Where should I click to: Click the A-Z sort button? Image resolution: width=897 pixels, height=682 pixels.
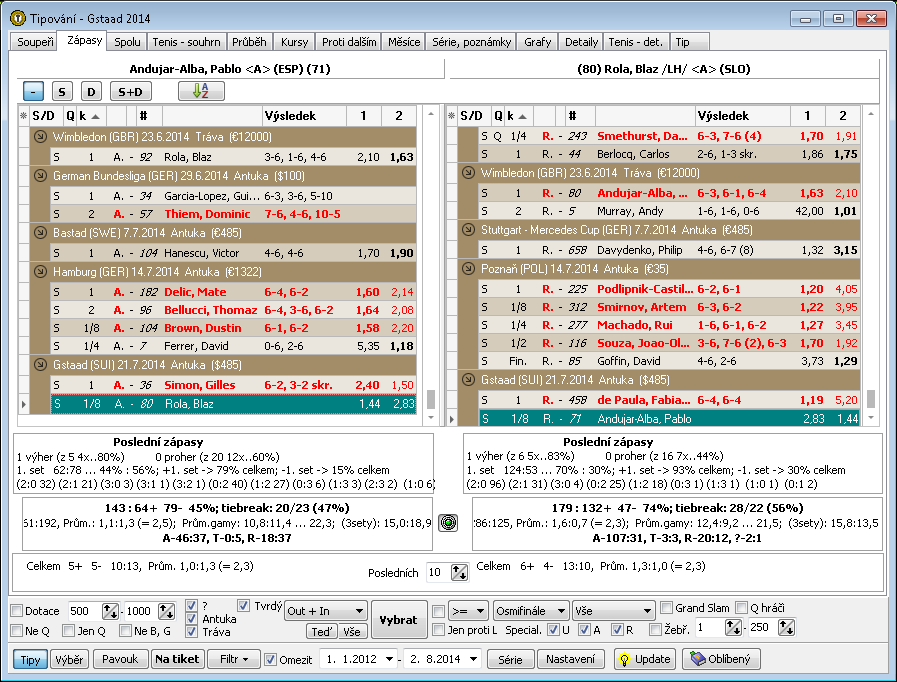(201, 91)
